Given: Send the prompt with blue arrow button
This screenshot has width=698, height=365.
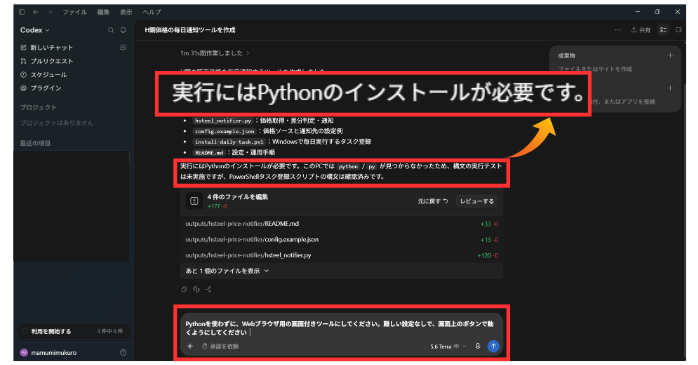Looking at the screenshot, I should 493,346.
